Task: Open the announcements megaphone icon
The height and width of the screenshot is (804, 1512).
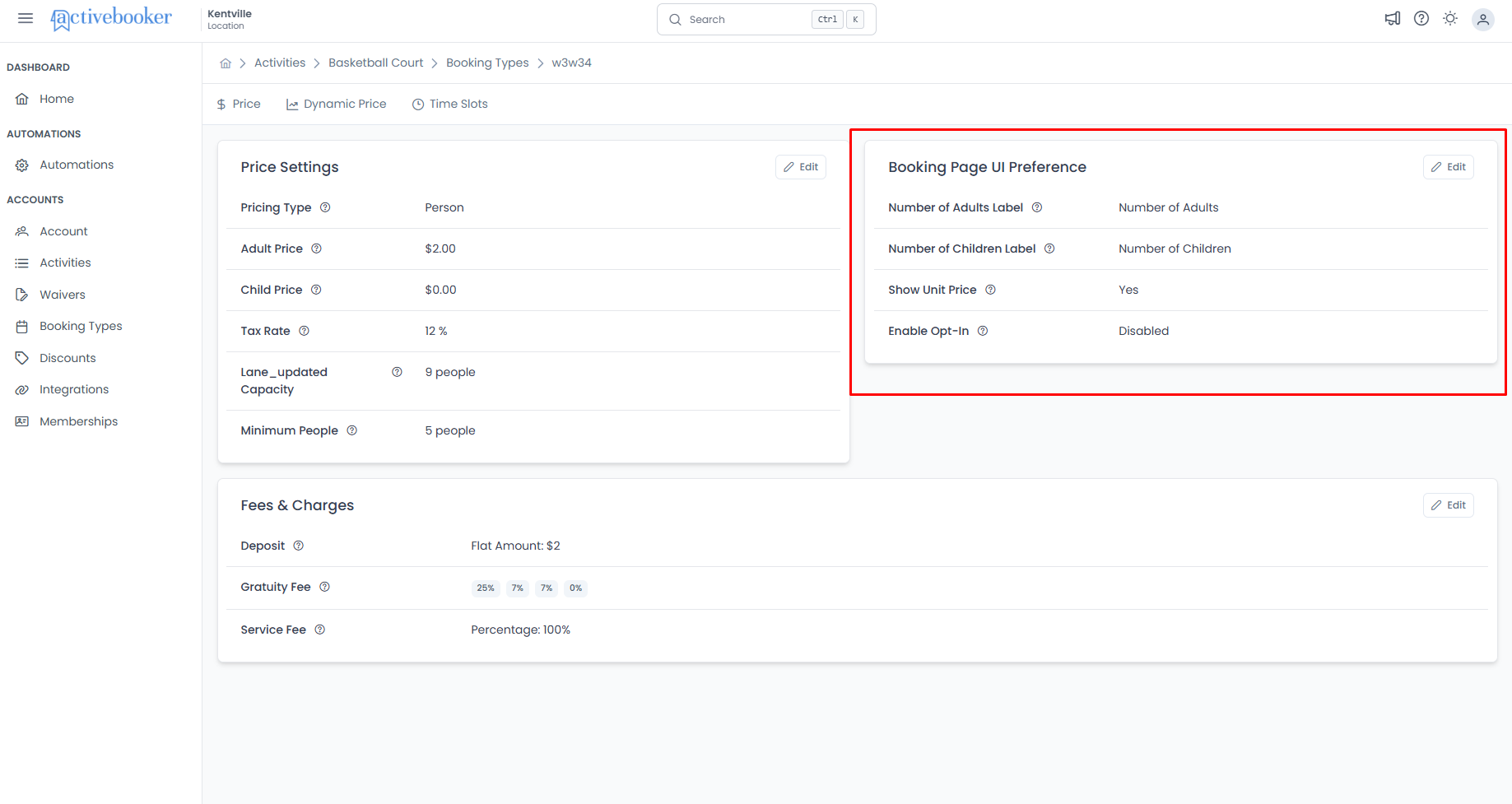Action: 1393,18
